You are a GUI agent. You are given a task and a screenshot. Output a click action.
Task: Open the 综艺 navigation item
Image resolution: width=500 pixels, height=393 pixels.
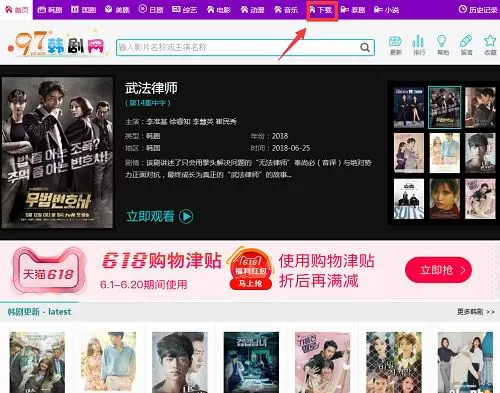185,10
